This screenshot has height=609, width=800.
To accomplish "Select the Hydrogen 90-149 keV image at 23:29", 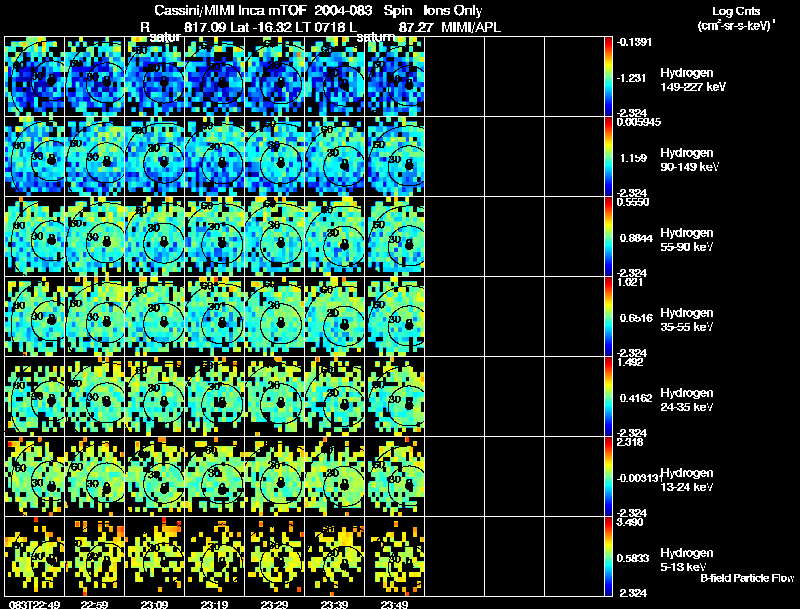I will (274, 156).
